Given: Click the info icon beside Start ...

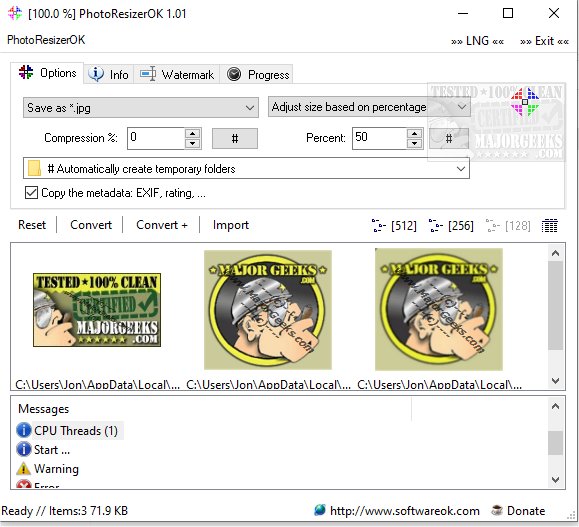Looking at the screenshot, I should click(x=24, y=449).
